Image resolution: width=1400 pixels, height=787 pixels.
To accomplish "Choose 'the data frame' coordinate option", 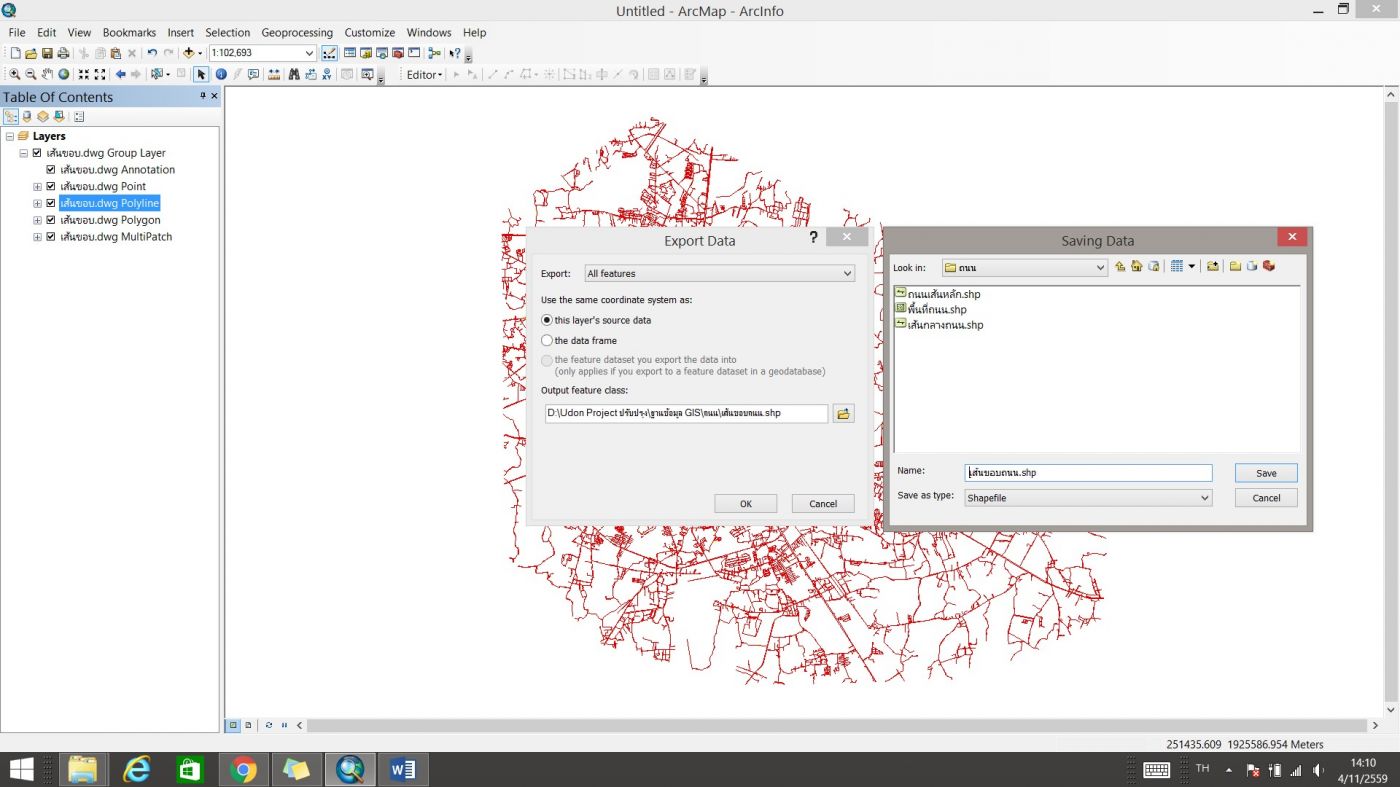I will tap(547, 341).
